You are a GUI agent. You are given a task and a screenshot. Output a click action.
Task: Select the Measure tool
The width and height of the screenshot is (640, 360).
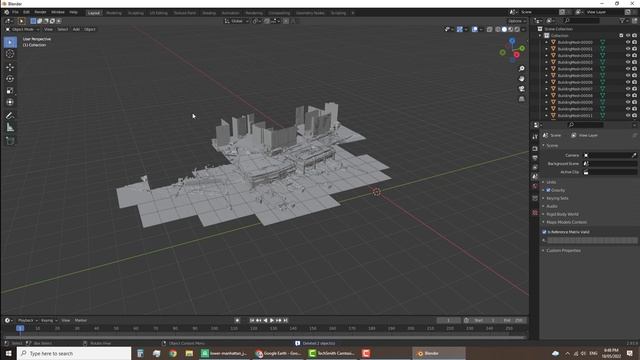(10, 128)
